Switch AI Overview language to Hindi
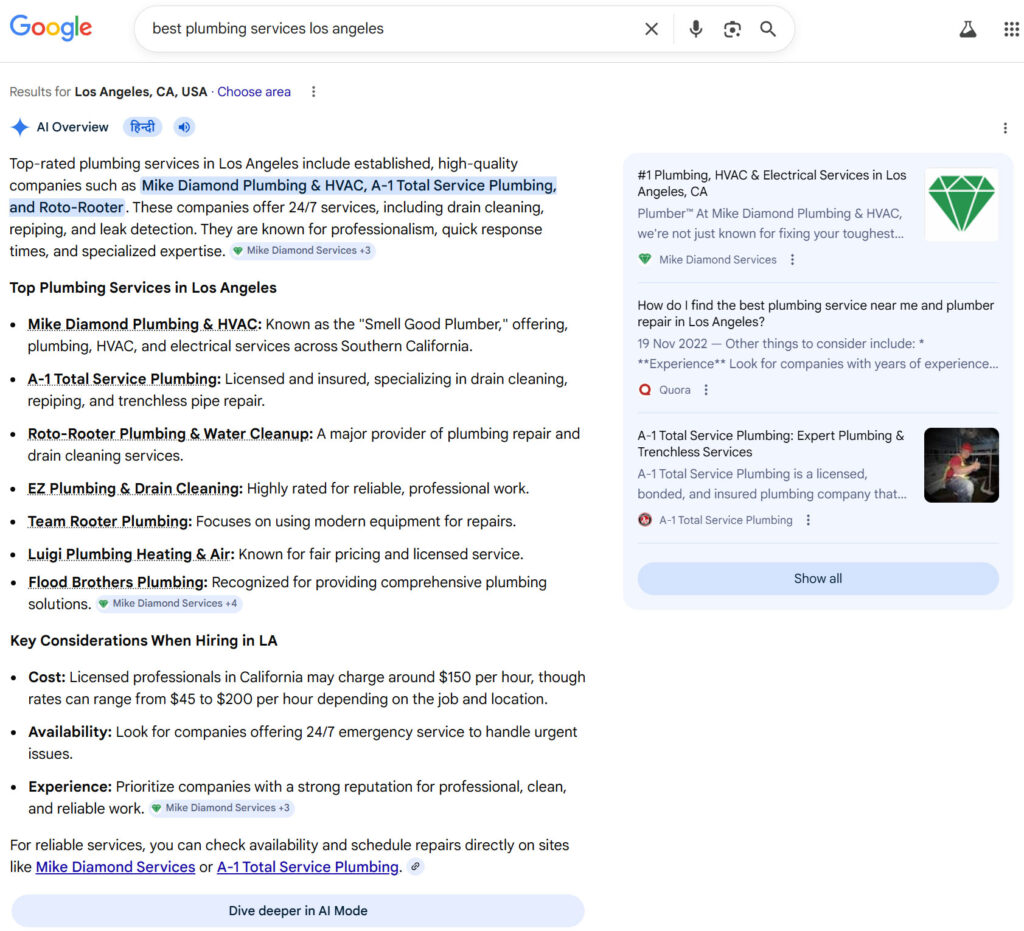Screen dimensions: 1024x931 (142, 127)
